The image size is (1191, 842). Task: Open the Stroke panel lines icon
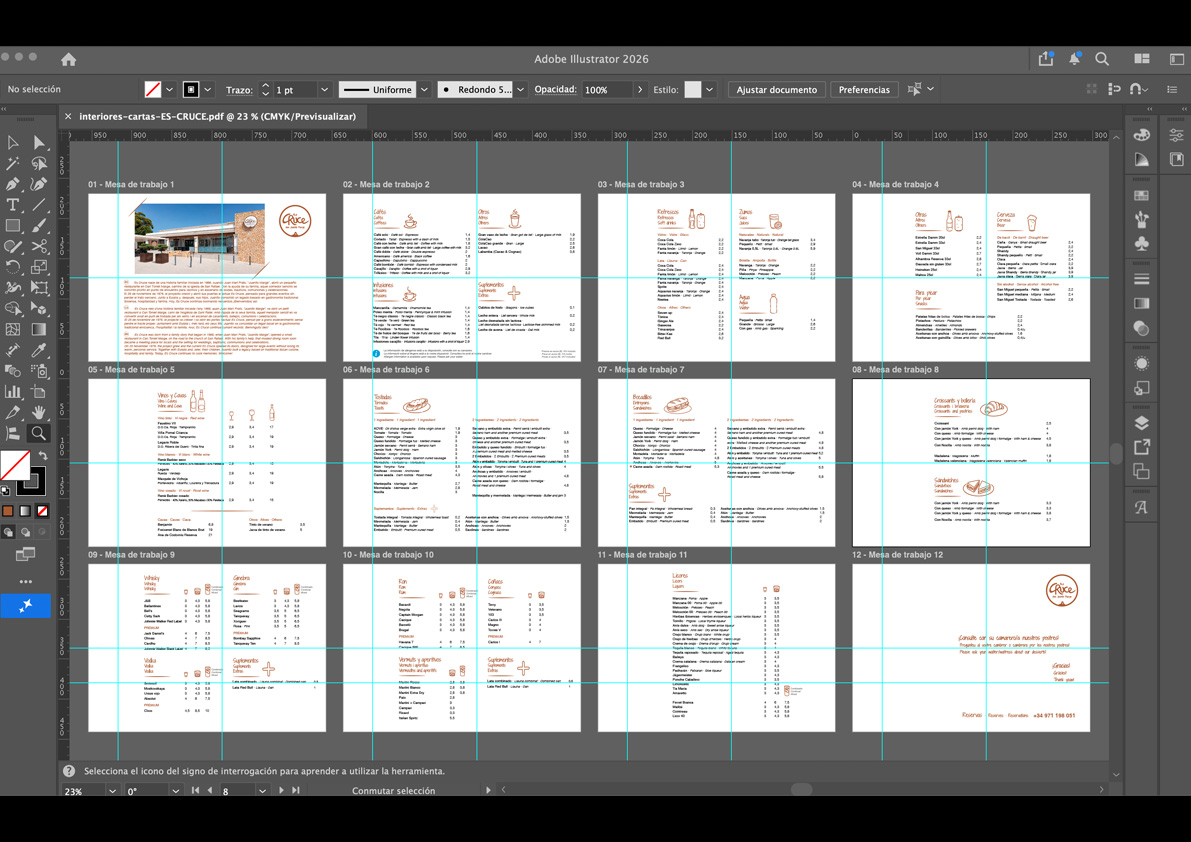1142,279
